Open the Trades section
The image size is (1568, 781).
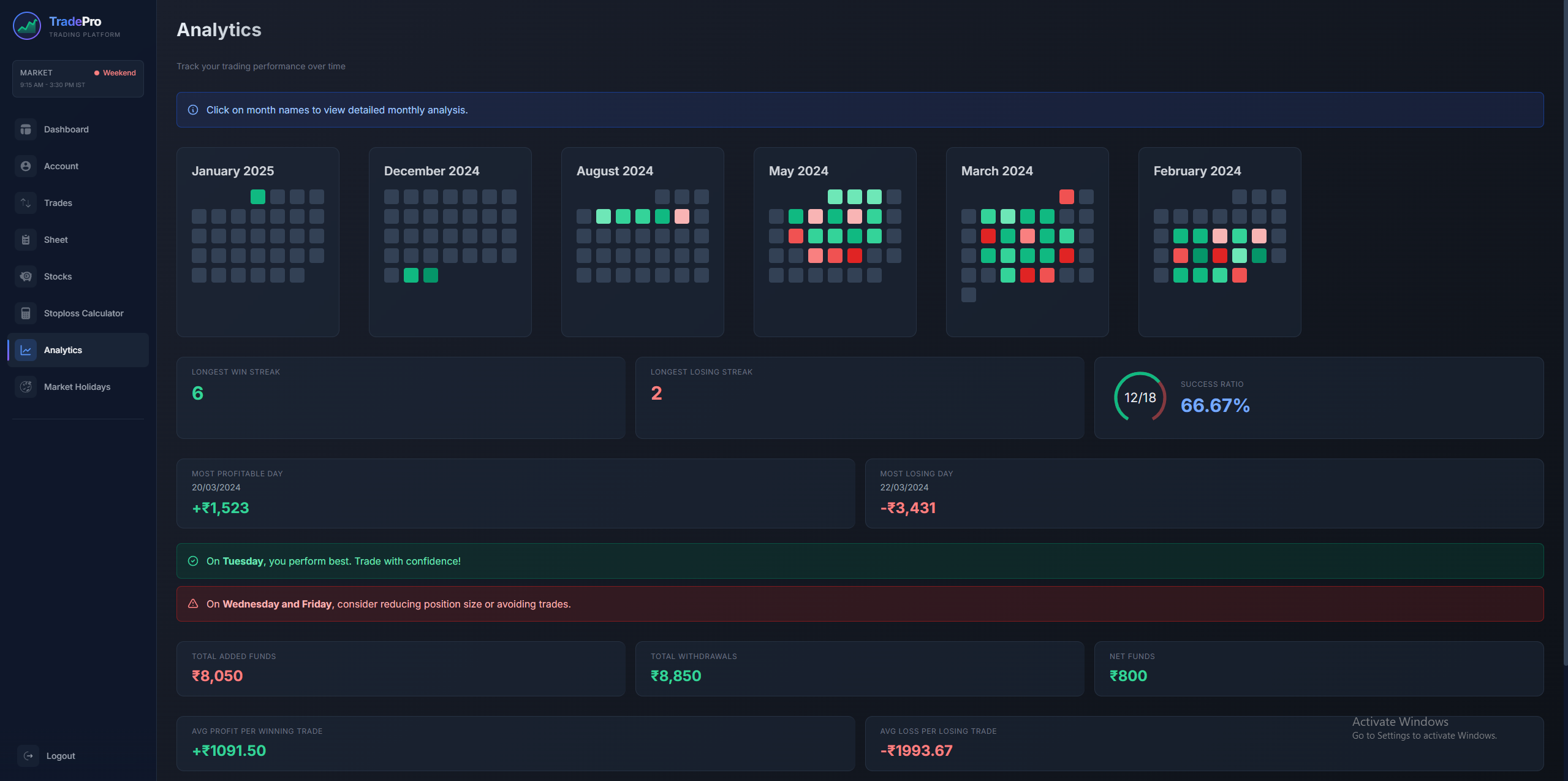click(x=78, y=203)
